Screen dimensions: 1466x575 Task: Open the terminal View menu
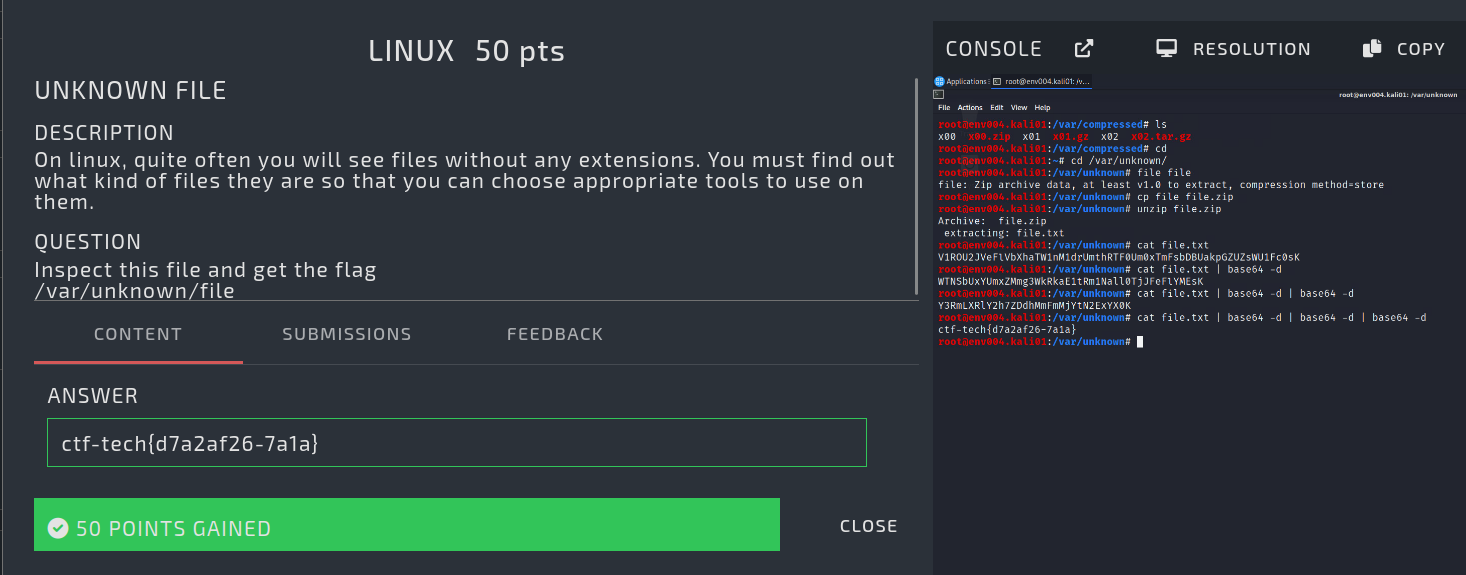(1019, 107)
